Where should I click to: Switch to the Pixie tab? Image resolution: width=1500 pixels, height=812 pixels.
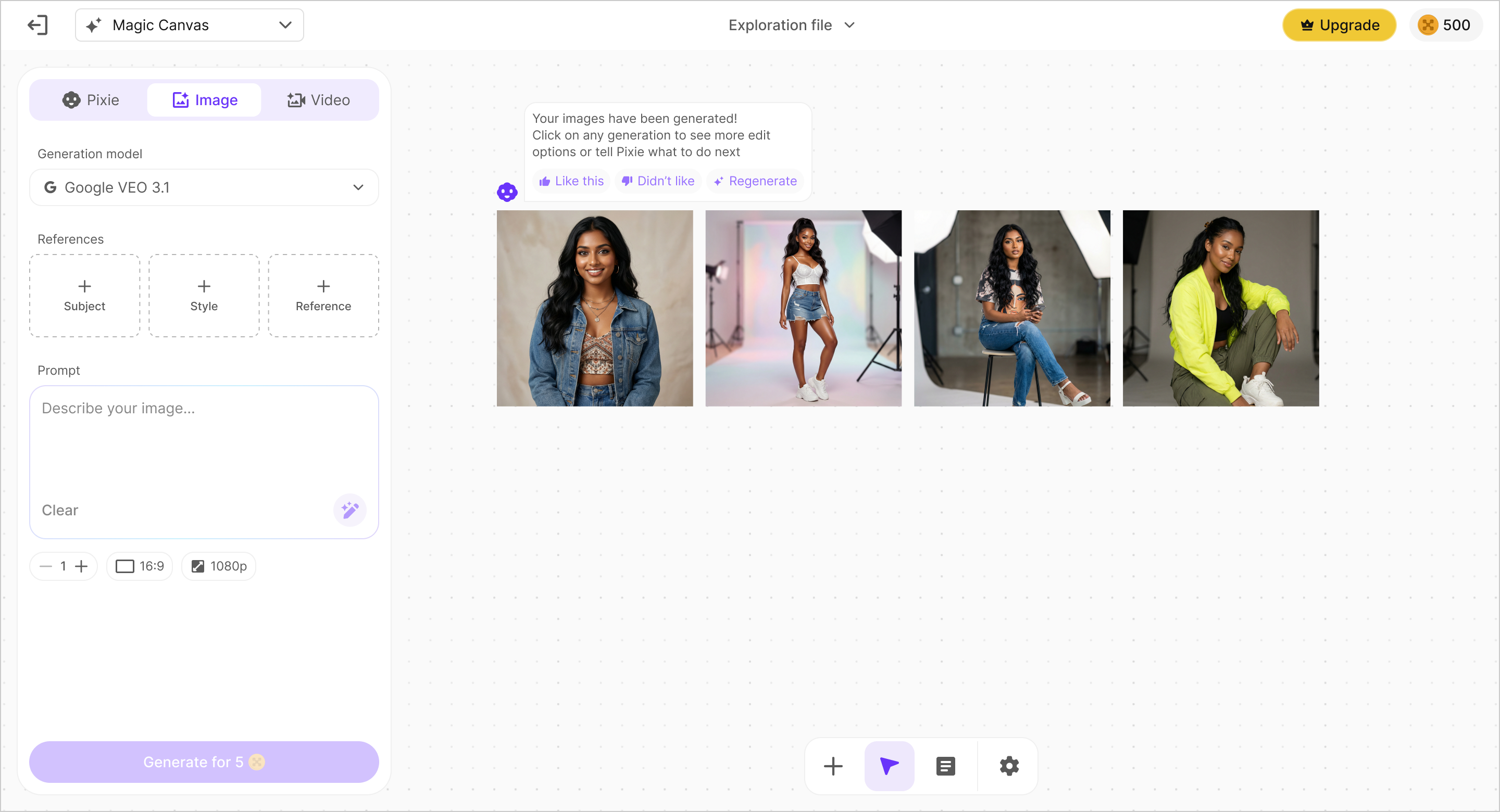90,100
